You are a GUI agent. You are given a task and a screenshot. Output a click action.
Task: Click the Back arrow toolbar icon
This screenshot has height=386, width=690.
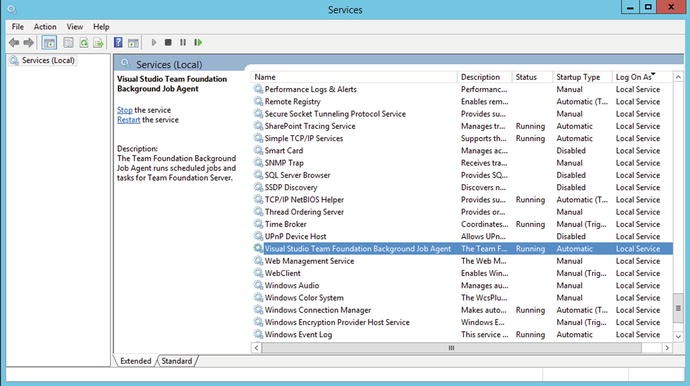pyautogui.click(x=14, y=43)
